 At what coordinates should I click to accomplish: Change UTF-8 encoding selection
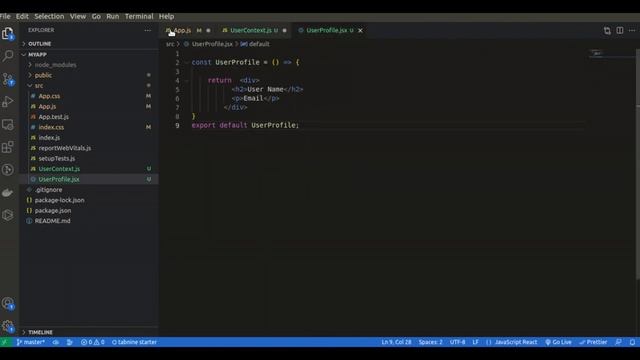[457, 342]
